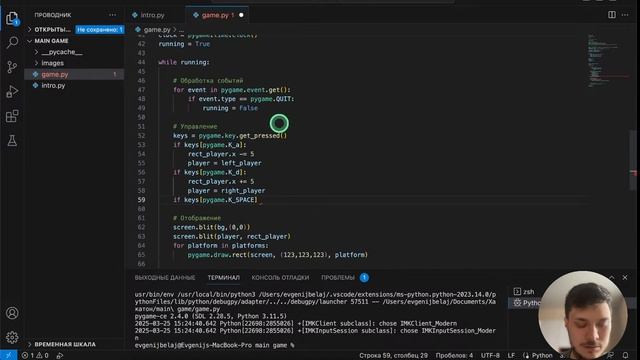Open the Run and Debug view icon
This screenshot has height=360, width=640.
point(12,91)
